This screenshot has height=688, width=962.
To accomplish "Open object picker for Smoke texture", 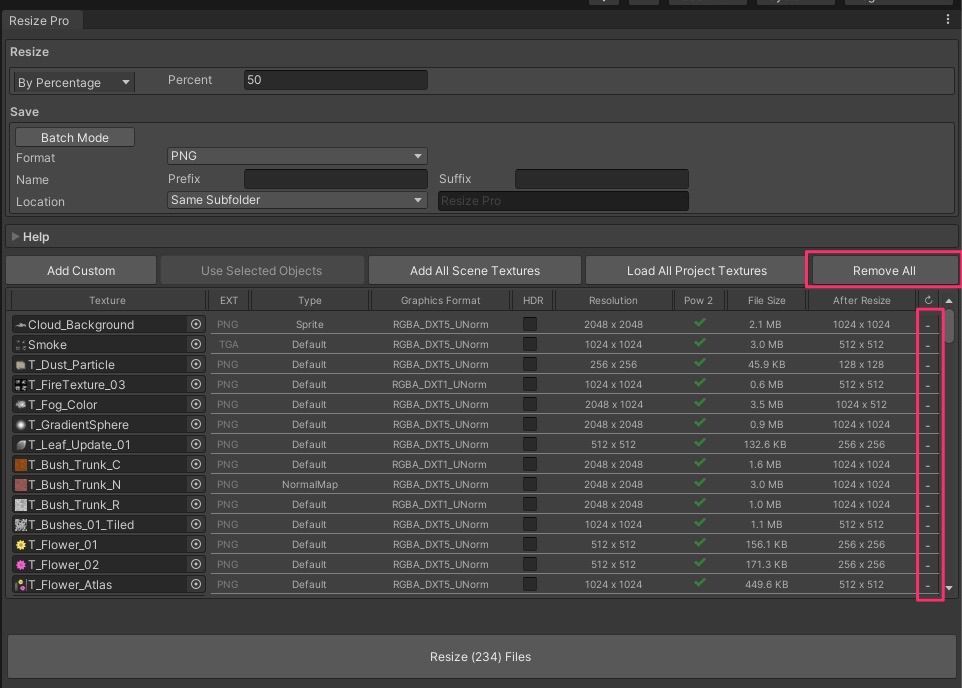I will point(196,344).
